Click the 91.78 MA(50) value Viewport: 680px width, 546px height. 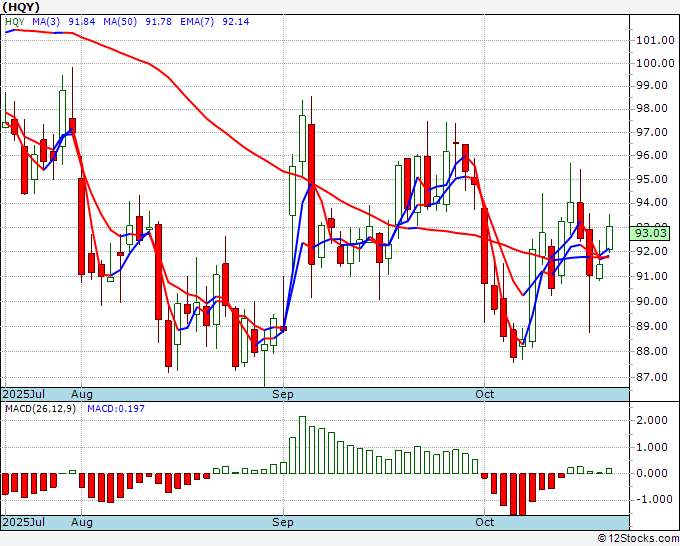point(159,22)
